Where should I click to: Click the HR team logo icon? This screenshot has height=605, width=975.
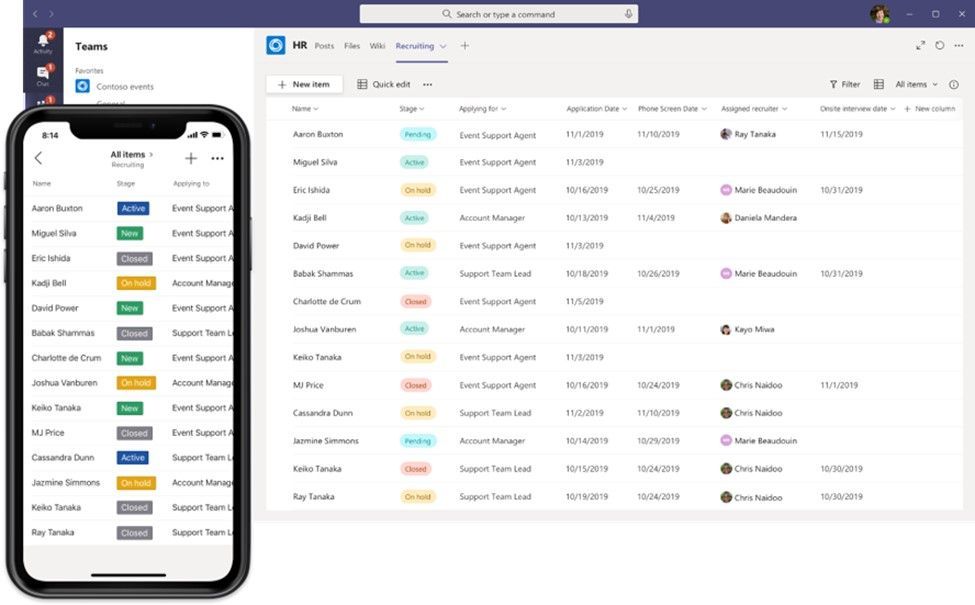[276, 45]
